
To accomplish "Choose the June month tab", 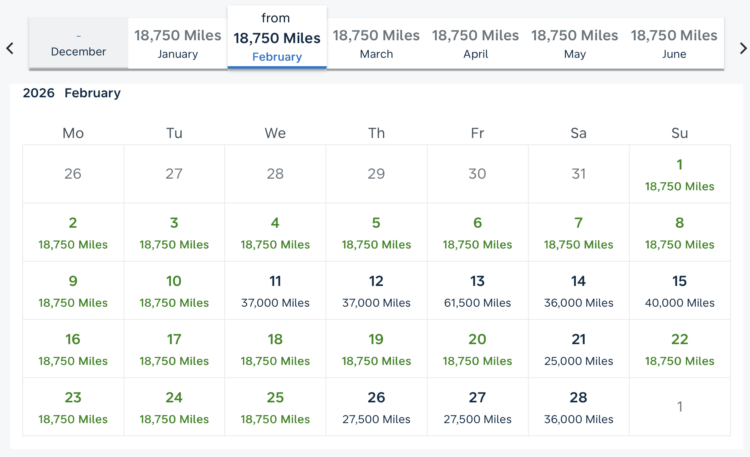I will (674, 43).
